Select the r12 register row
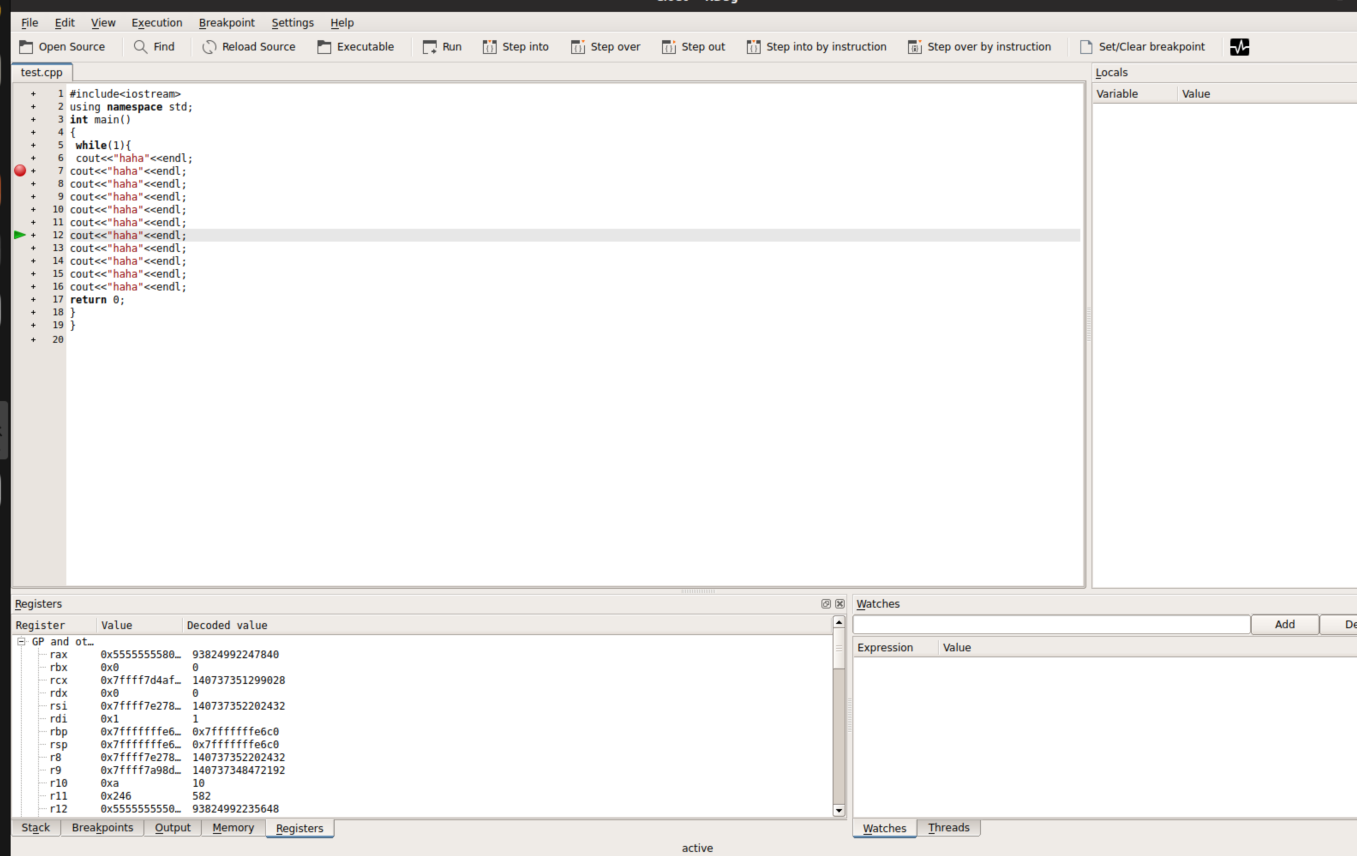 point(422,809)
